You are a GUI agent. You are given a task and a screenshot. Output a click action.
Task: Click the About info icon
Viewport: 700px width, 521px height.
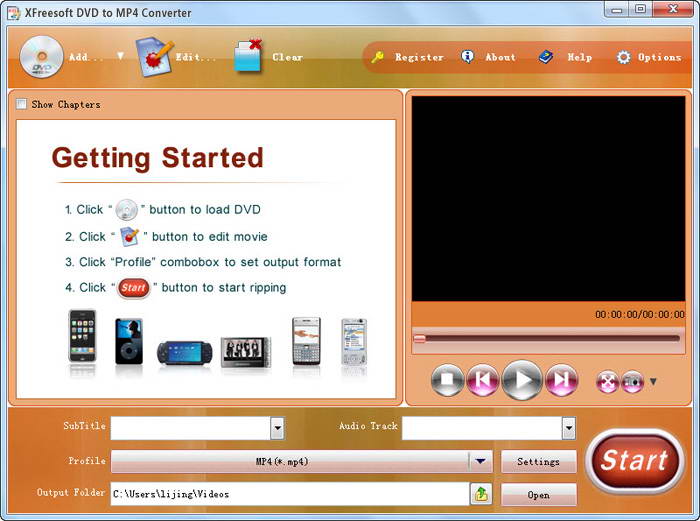[x=467, y=57]
